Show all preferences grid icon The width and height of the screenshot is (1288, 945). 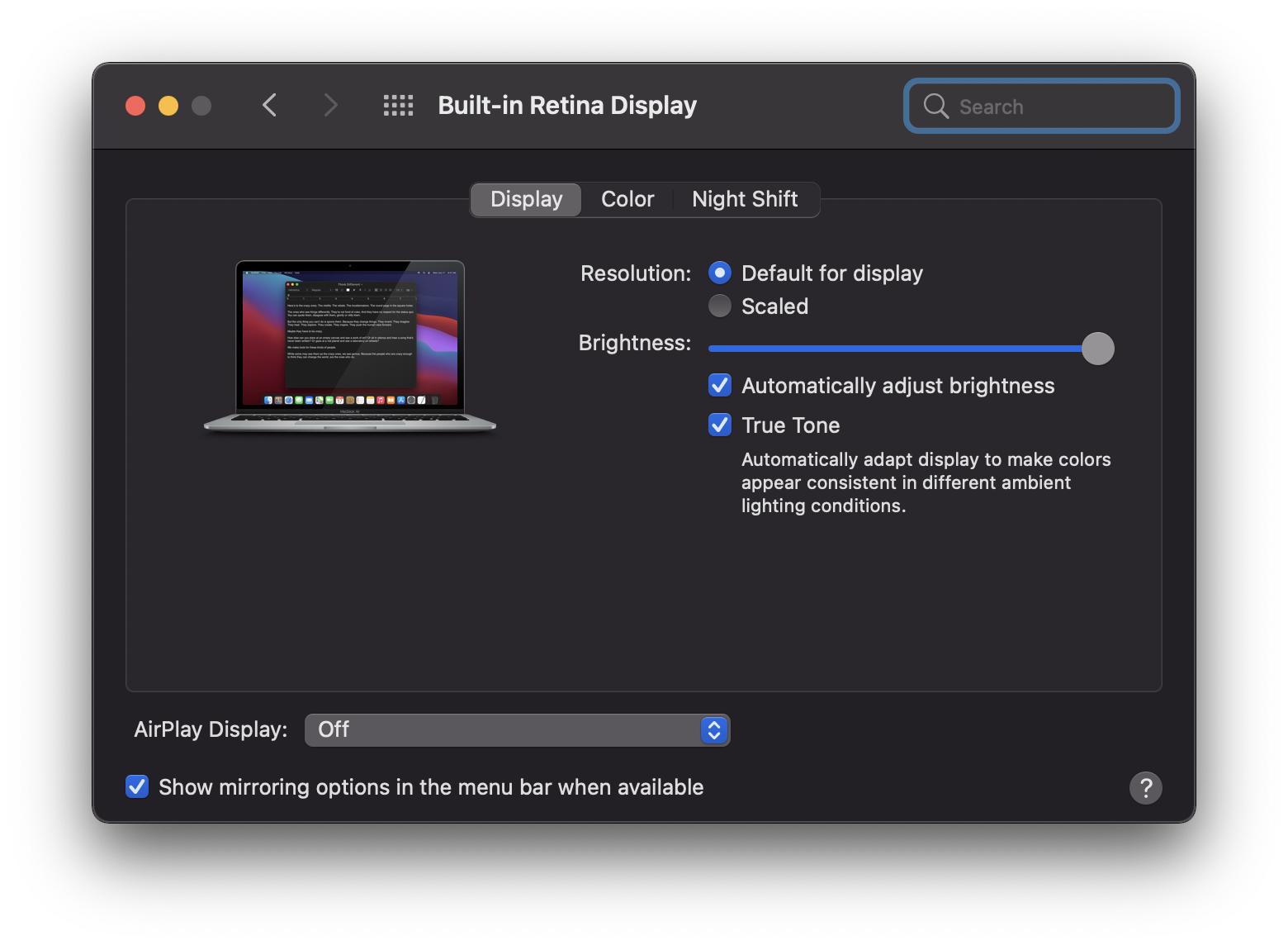click(398, 106)
